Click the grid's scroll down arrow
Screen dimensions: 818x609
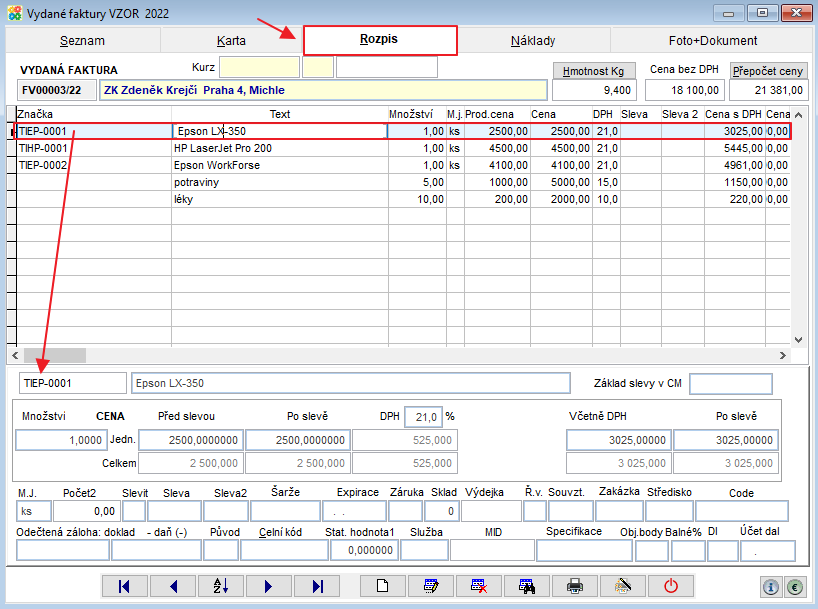[x=798, y=340]
